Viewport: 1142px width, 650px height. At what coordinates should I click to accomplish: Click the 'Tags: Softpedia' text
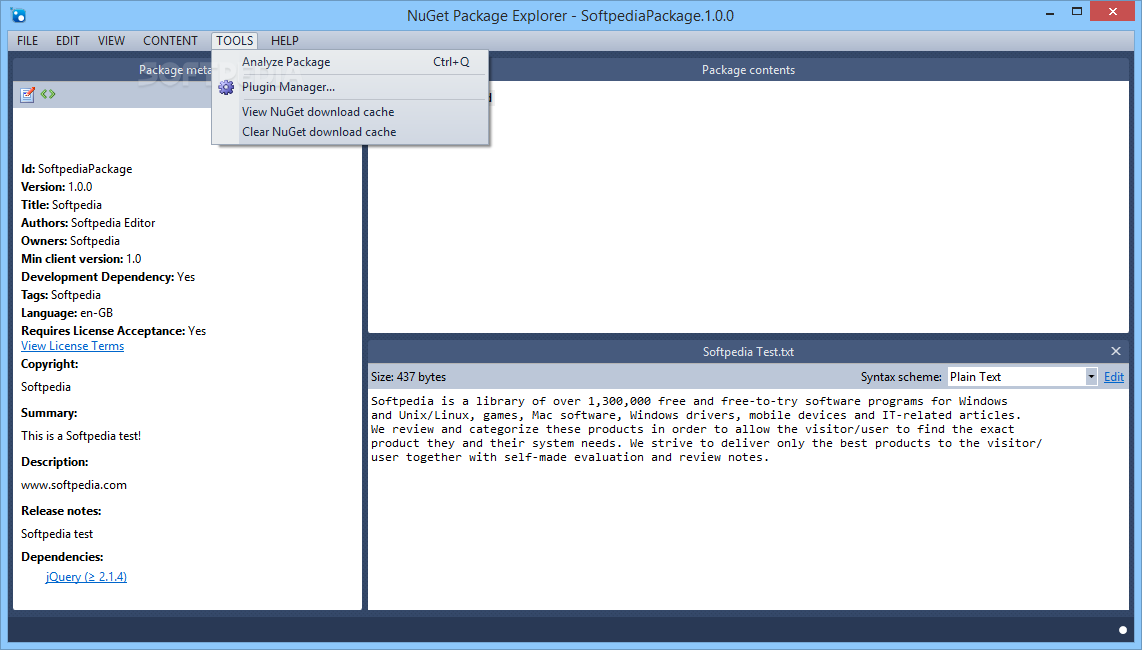[60, 294]
